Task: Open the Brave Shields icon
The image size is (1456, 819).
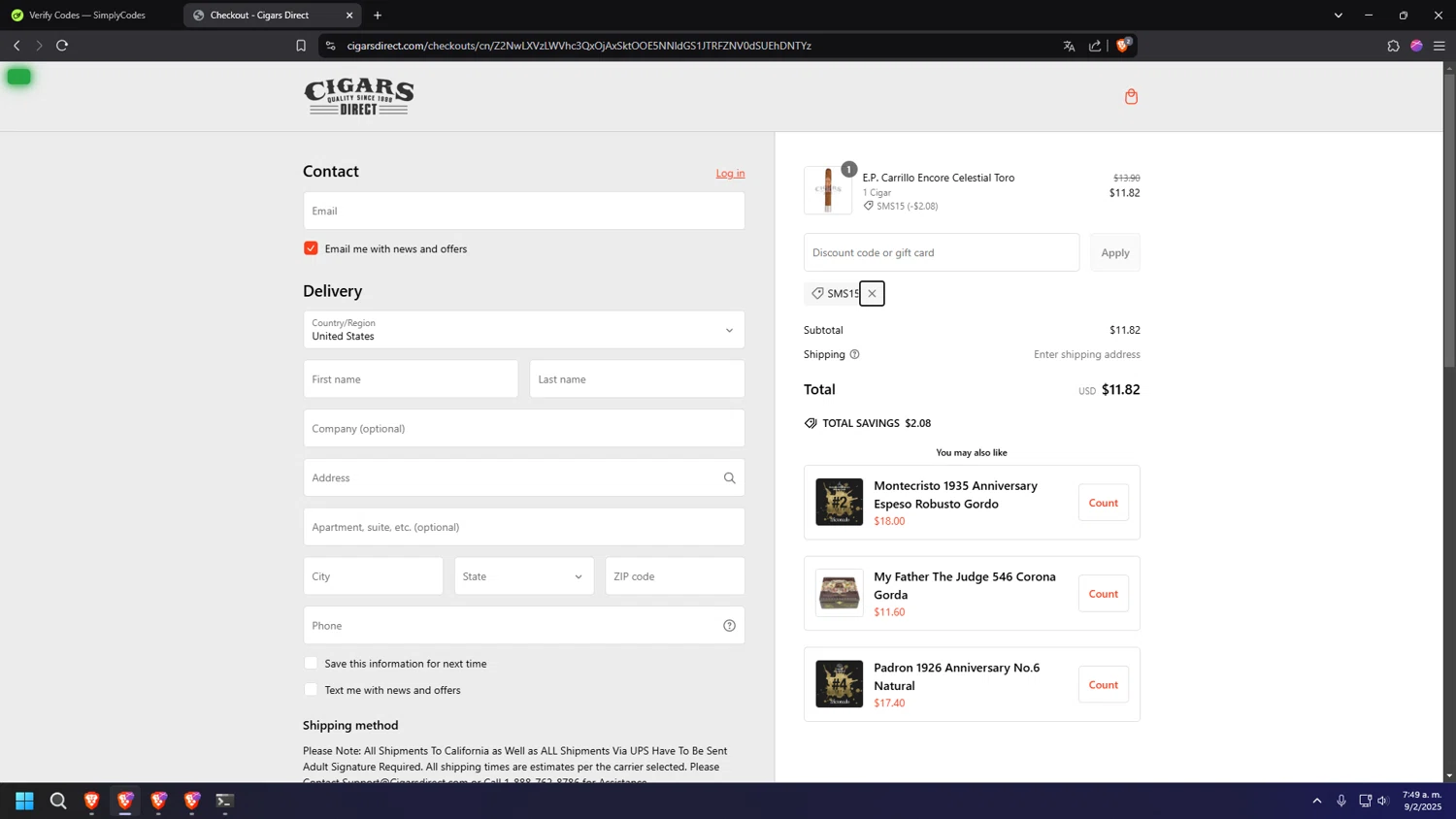Action: tap(1123, 45)
